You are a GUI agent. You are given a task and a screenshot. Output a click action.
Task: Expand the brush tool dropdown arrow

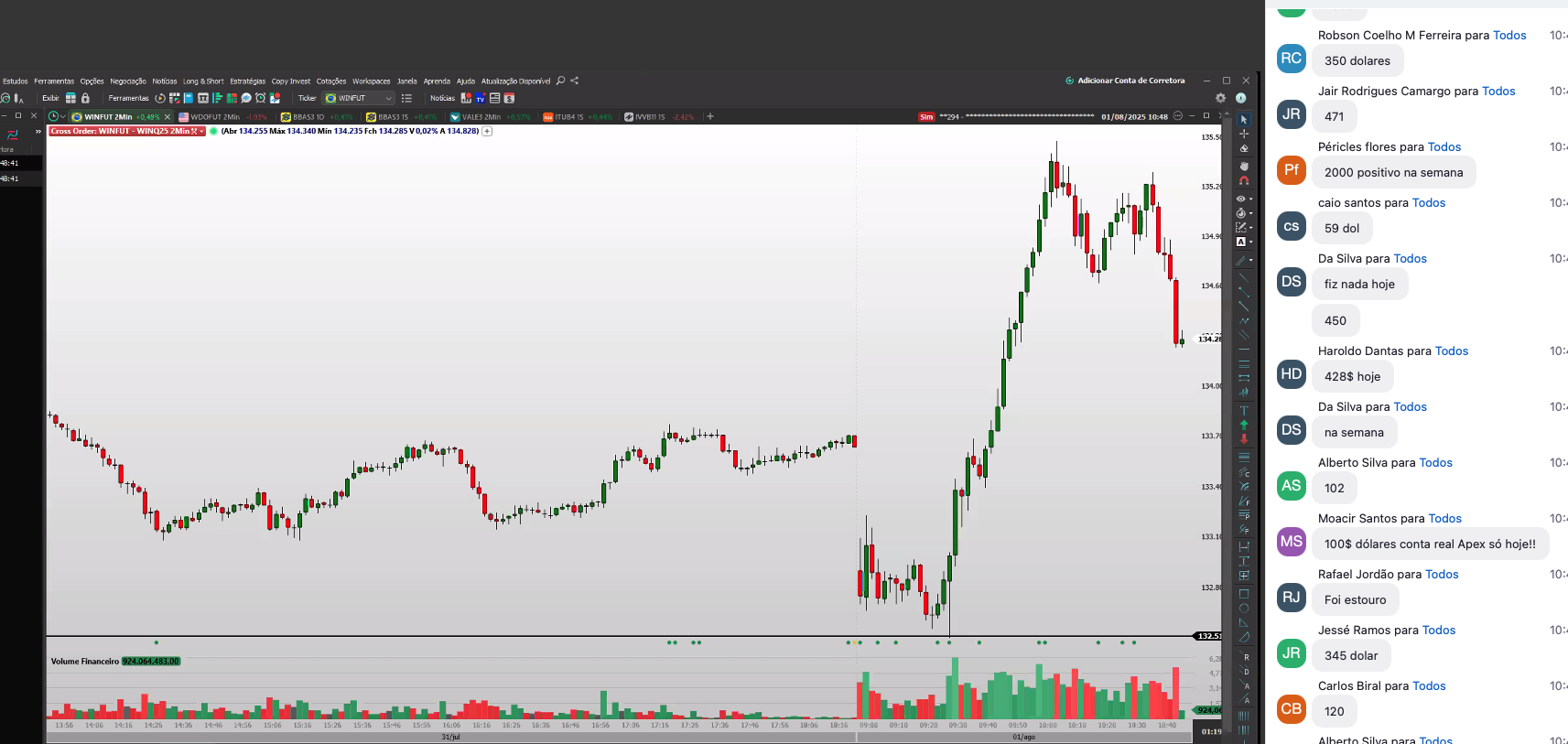click(x=1250, y=261)
